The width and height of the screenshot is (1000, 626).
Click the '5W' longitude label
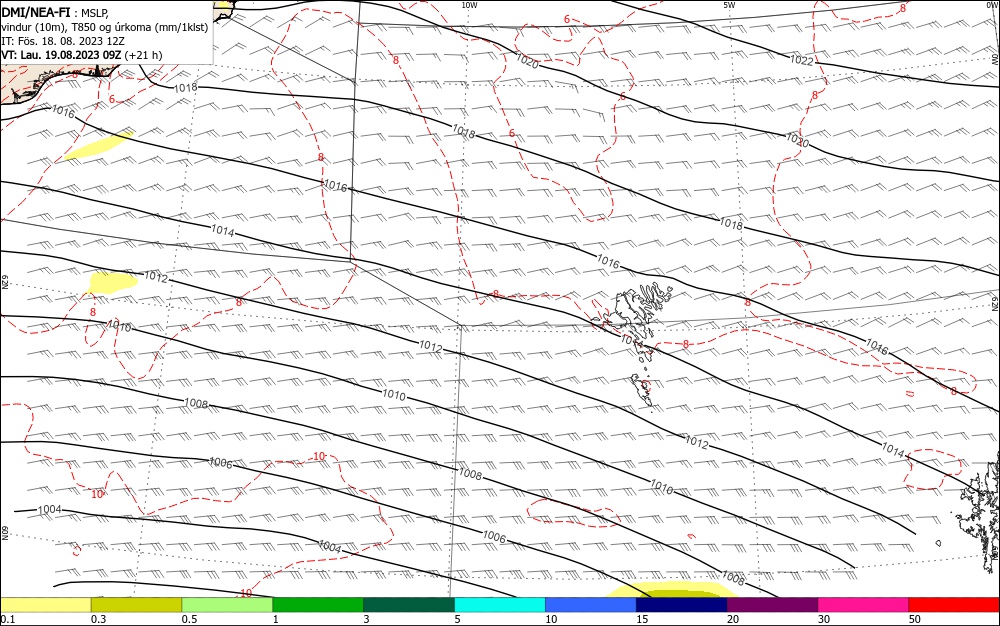point(729,5)
